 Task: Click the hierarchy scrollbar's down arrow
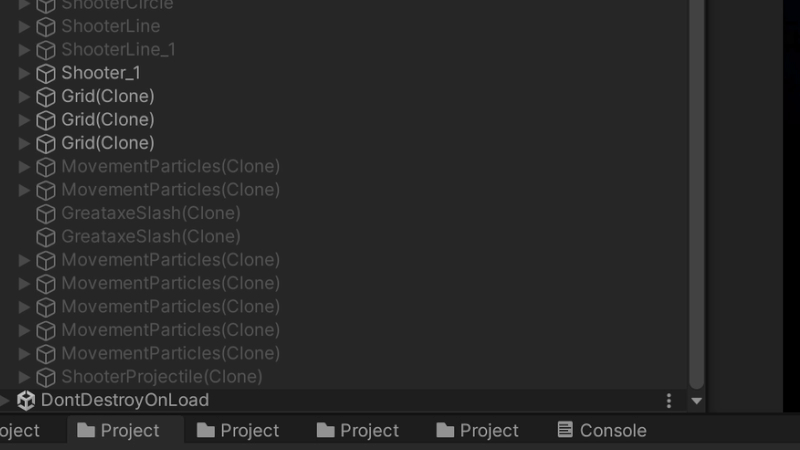tap(696, 401)
